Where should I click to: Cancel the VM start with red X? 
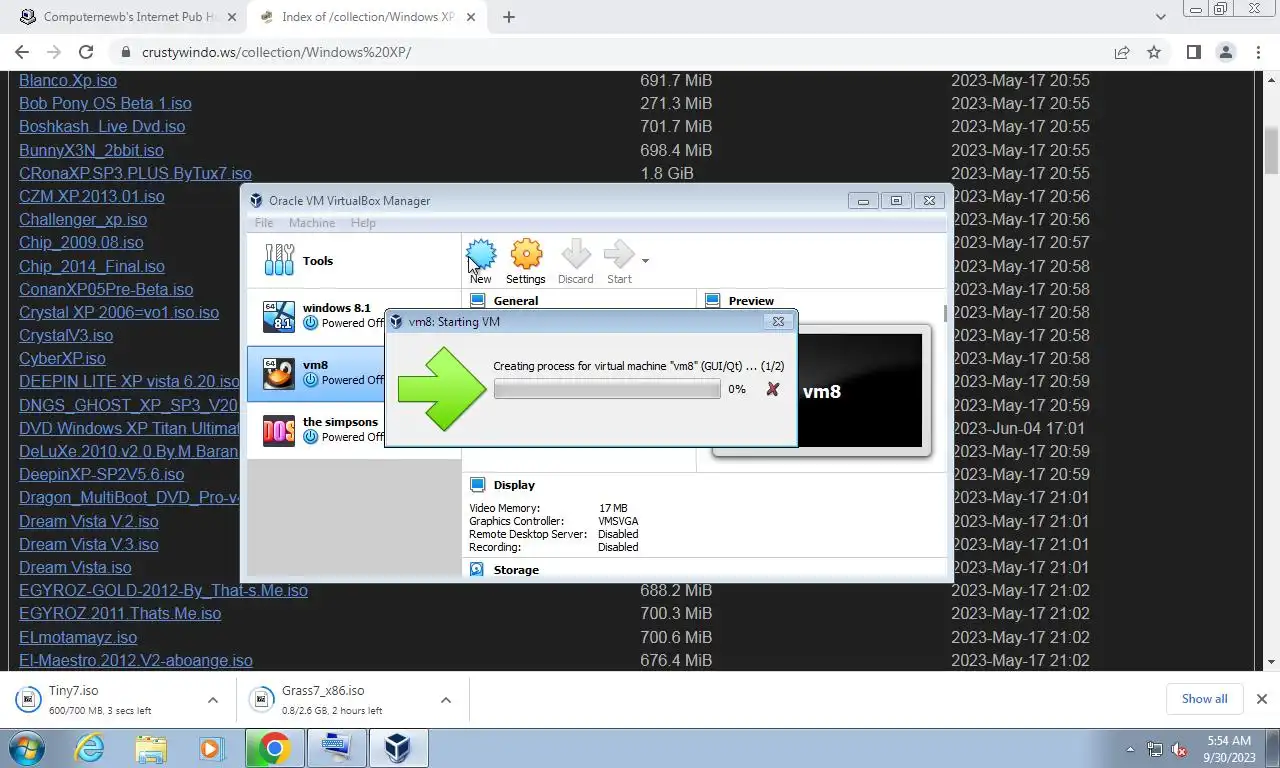[772, 389]
